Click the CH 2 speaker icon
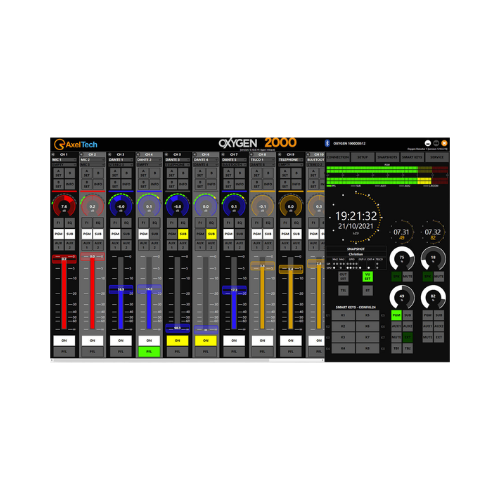 [81, 155]
